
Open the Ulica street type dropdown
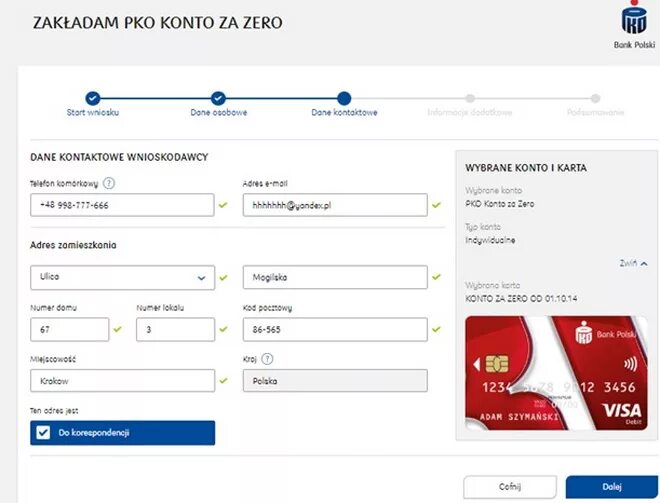coord(122,277)
